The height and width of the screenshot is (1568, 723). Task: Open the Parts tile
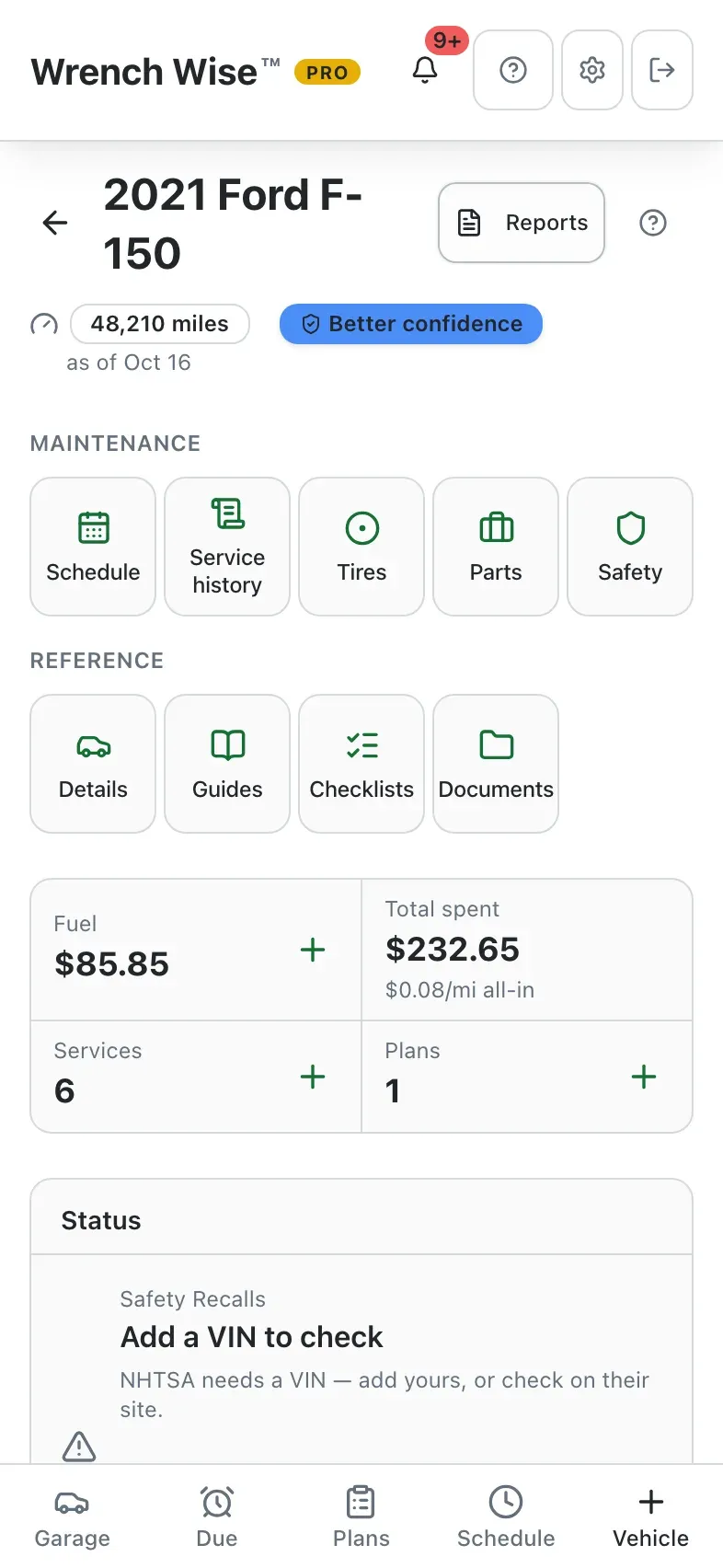(496, 547)
